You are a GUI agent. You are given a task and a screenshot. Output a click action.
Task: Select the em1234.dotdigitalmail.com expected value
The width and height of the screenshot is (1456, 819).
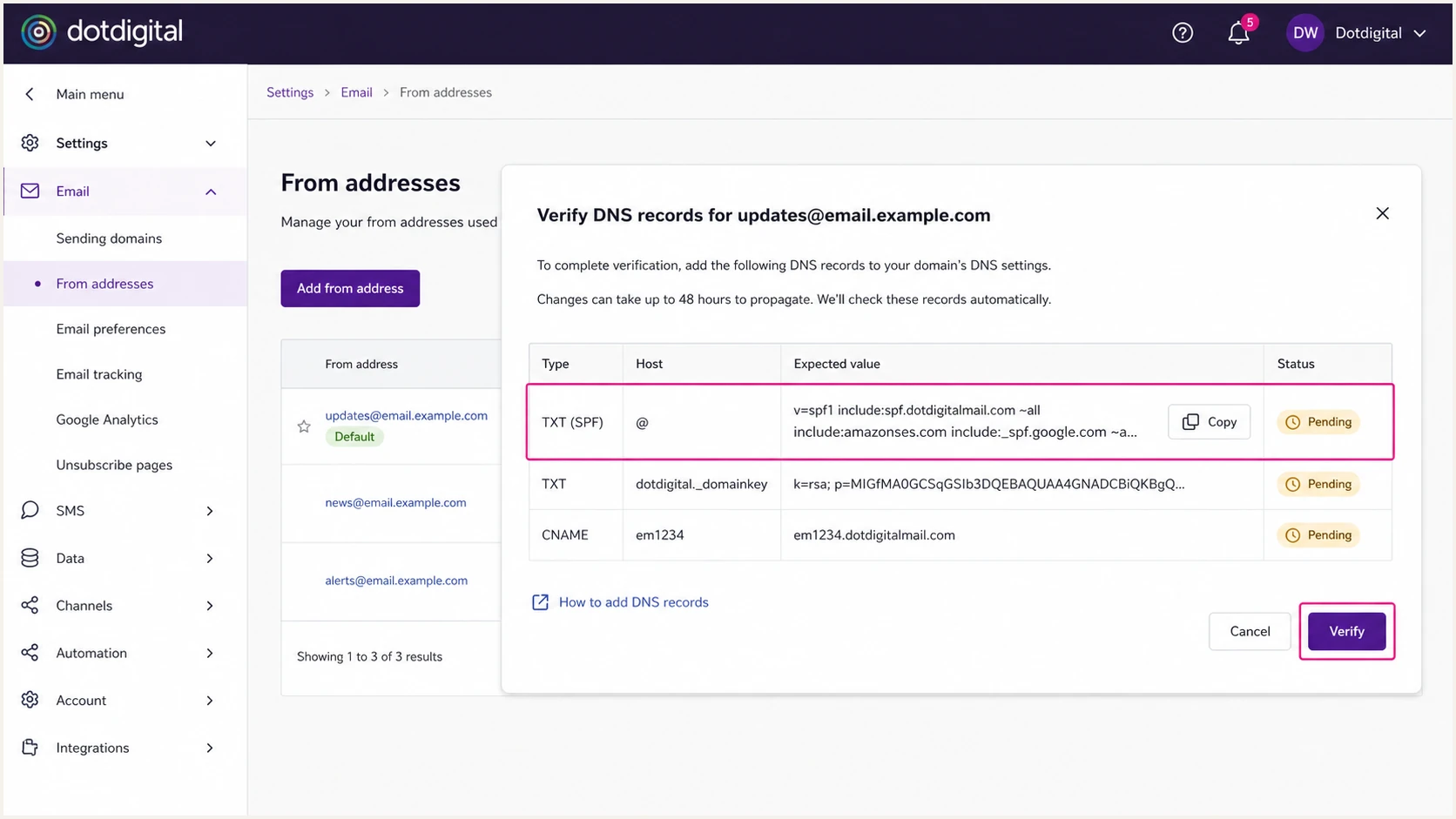874,535
